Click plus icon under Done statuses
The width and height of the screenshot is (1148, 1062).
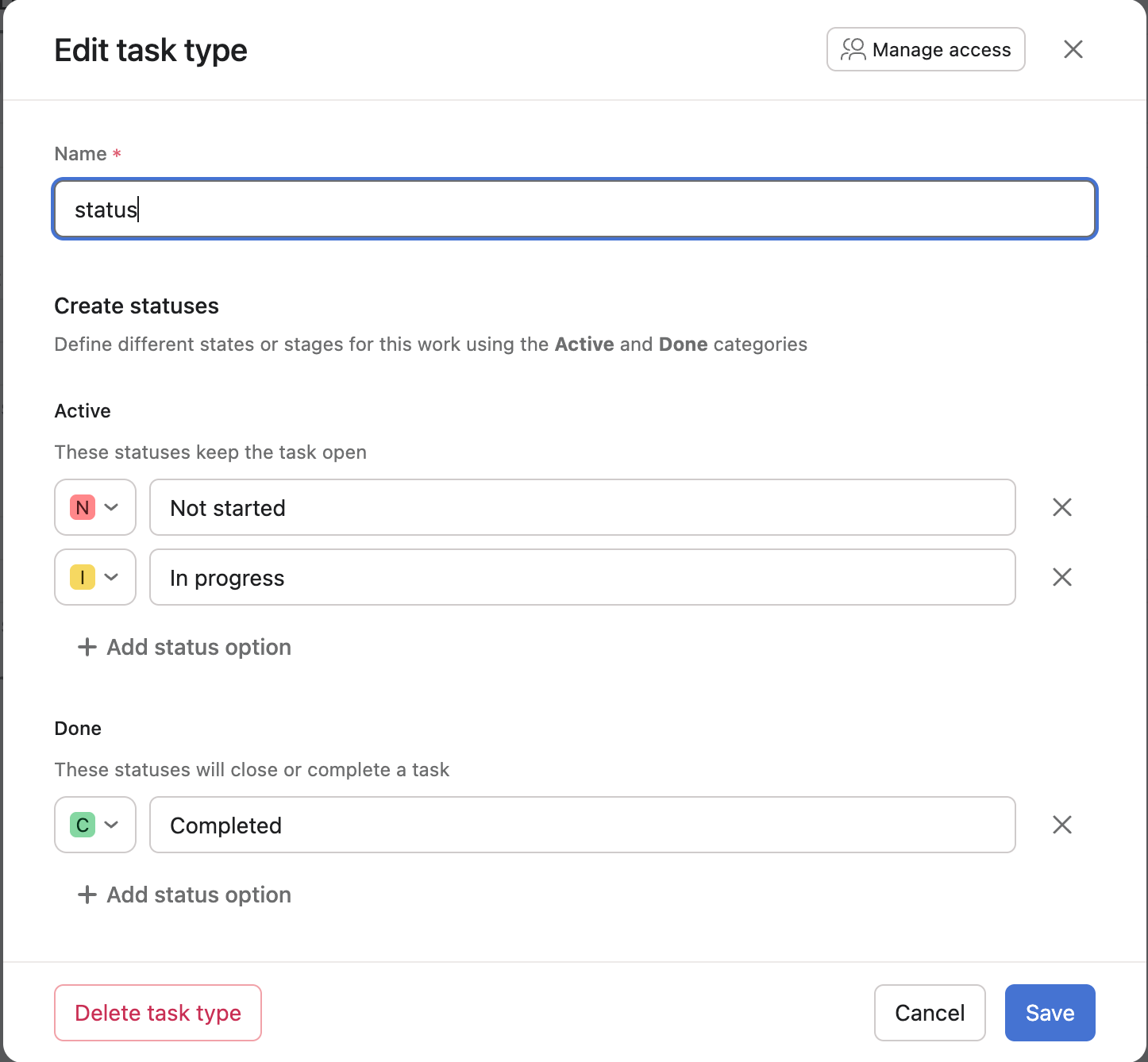[87, 895]
